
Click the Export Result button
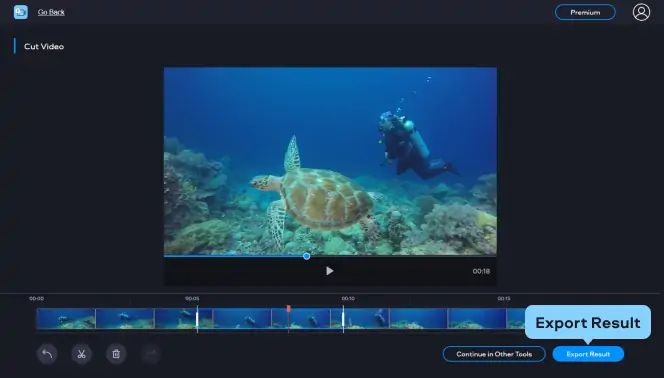click(x=588, y=354)
